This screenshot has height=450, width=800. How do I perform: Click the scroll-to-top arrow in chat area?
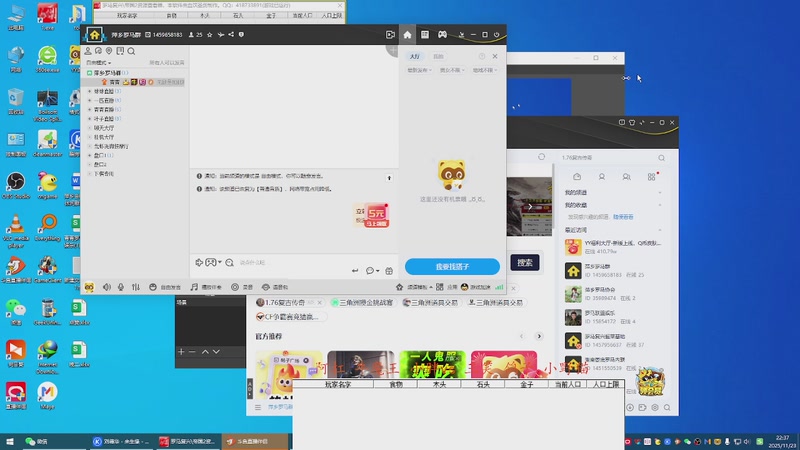pyautogui.click(x=389, y=178)
